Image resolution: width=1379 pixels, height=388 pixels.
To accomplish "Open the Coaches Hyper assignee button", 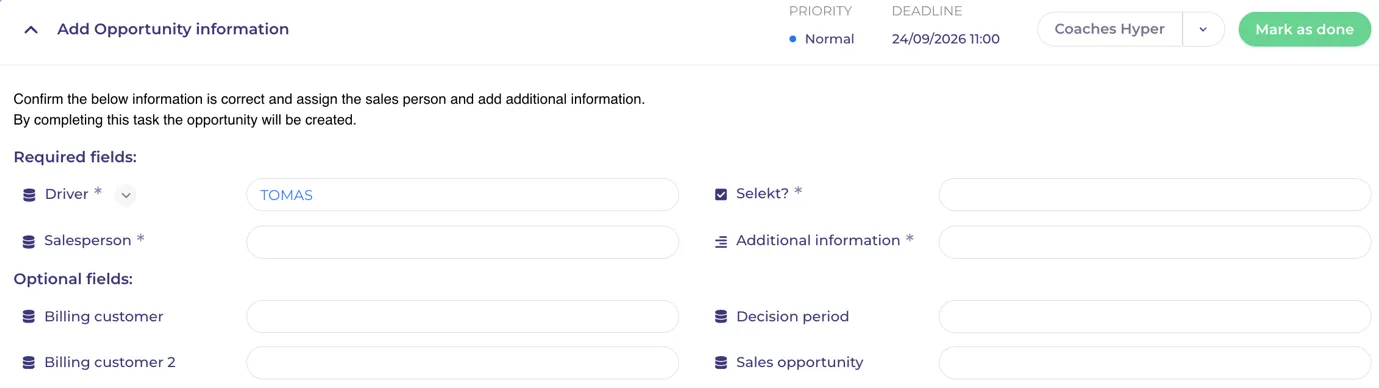I will (1109, 29).
